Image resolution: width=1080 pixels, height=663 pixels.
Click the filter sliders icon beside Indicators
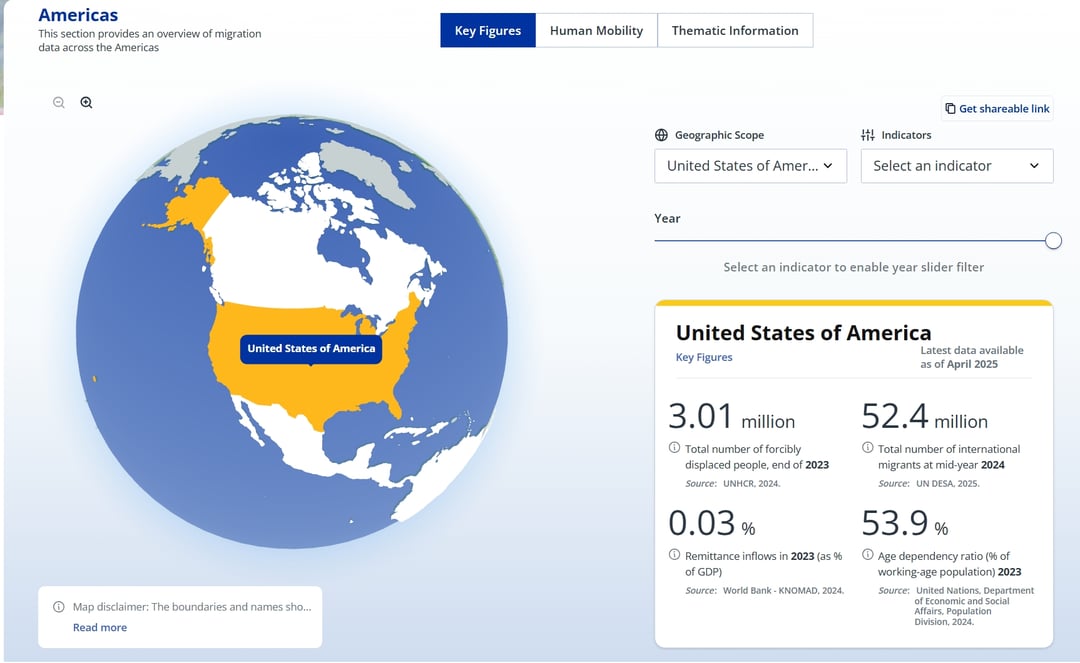click(x=866, y=134)
